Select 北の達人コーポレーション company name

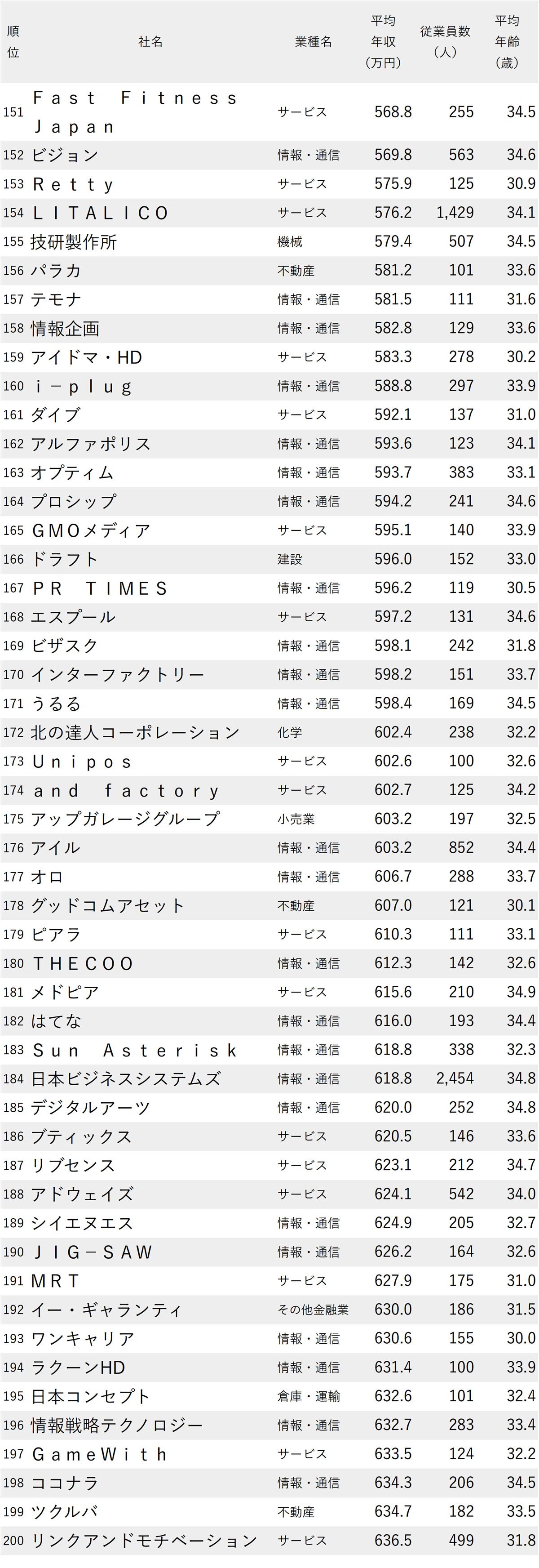135,732
